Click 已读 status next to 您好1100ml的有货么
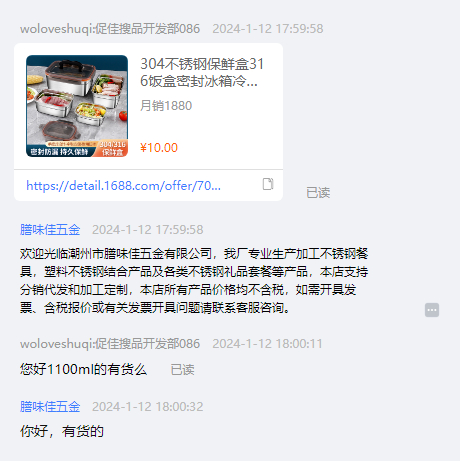 [182, 370]
